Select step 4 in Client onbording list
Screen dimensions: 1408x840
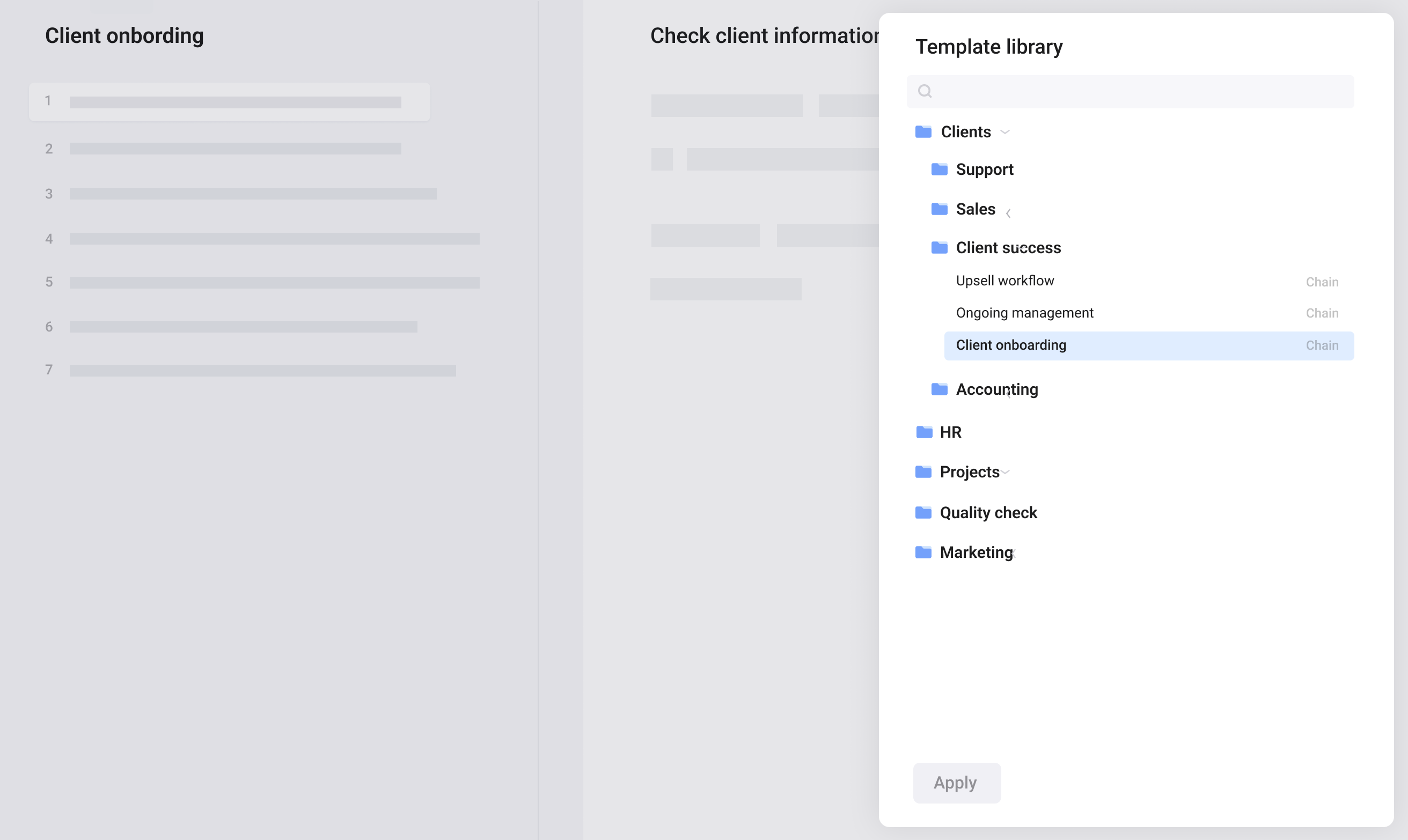(x=262, y=239)
